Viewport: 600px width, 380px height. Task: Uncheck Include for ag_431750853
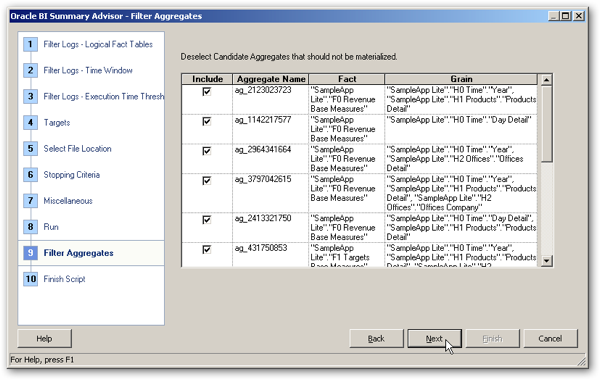click(207, 250)
